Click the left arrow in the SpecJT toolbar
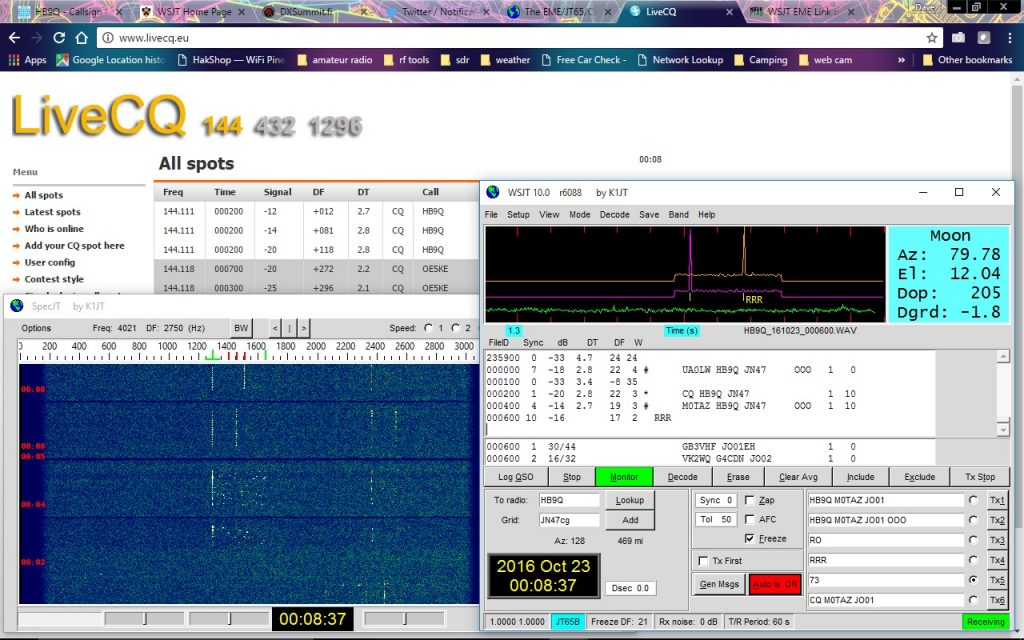 (276, 328)
